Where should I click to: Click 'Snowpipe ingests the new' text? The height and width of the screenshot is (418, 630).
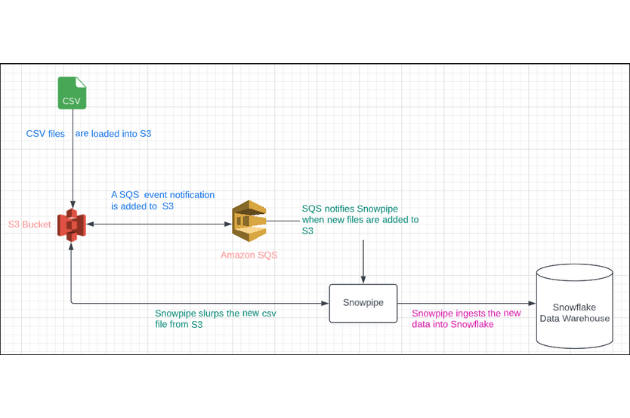pyautogui.click(x=466, y=313)
